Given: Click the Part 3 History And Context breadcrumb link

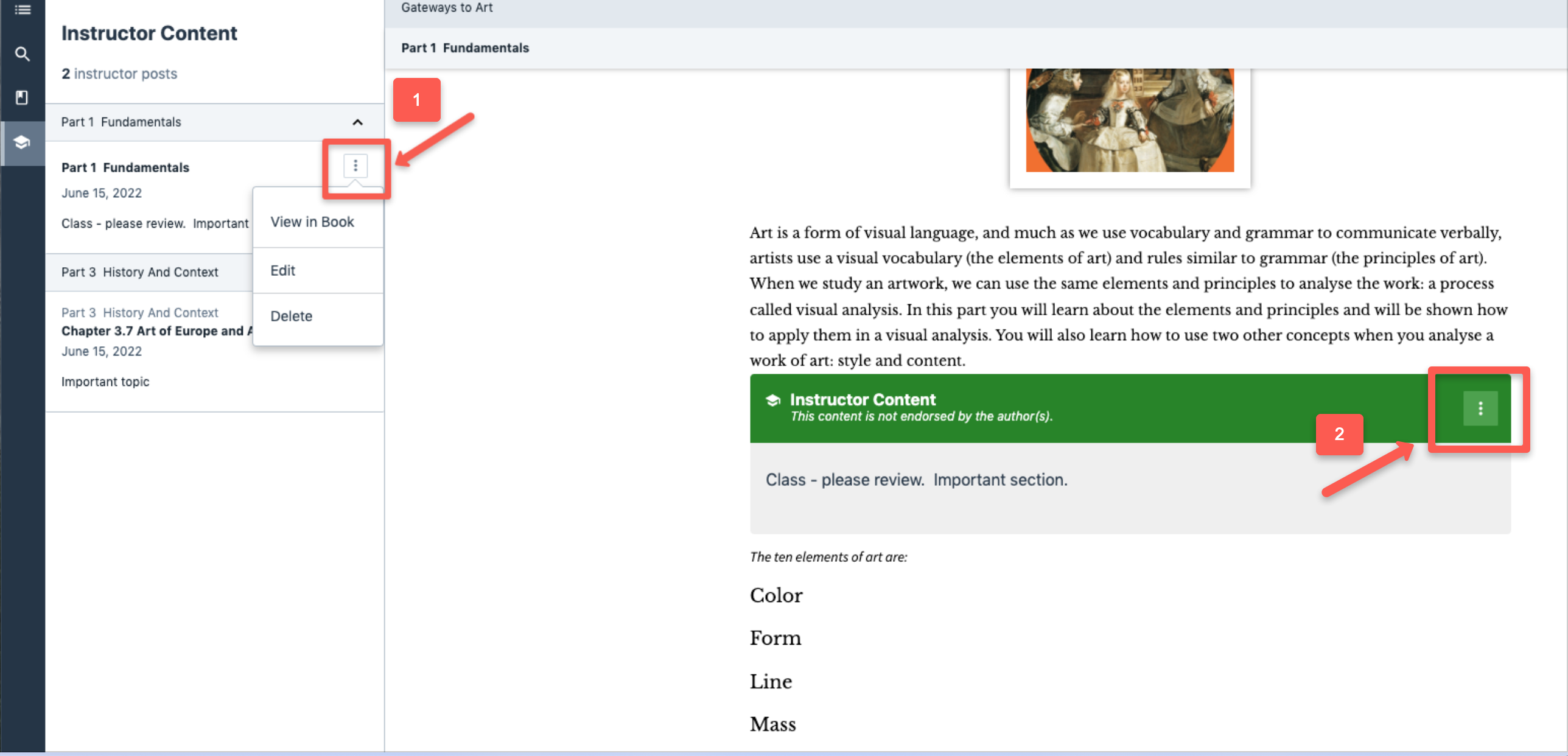Looking at the screenshot, I should [139, 312].
